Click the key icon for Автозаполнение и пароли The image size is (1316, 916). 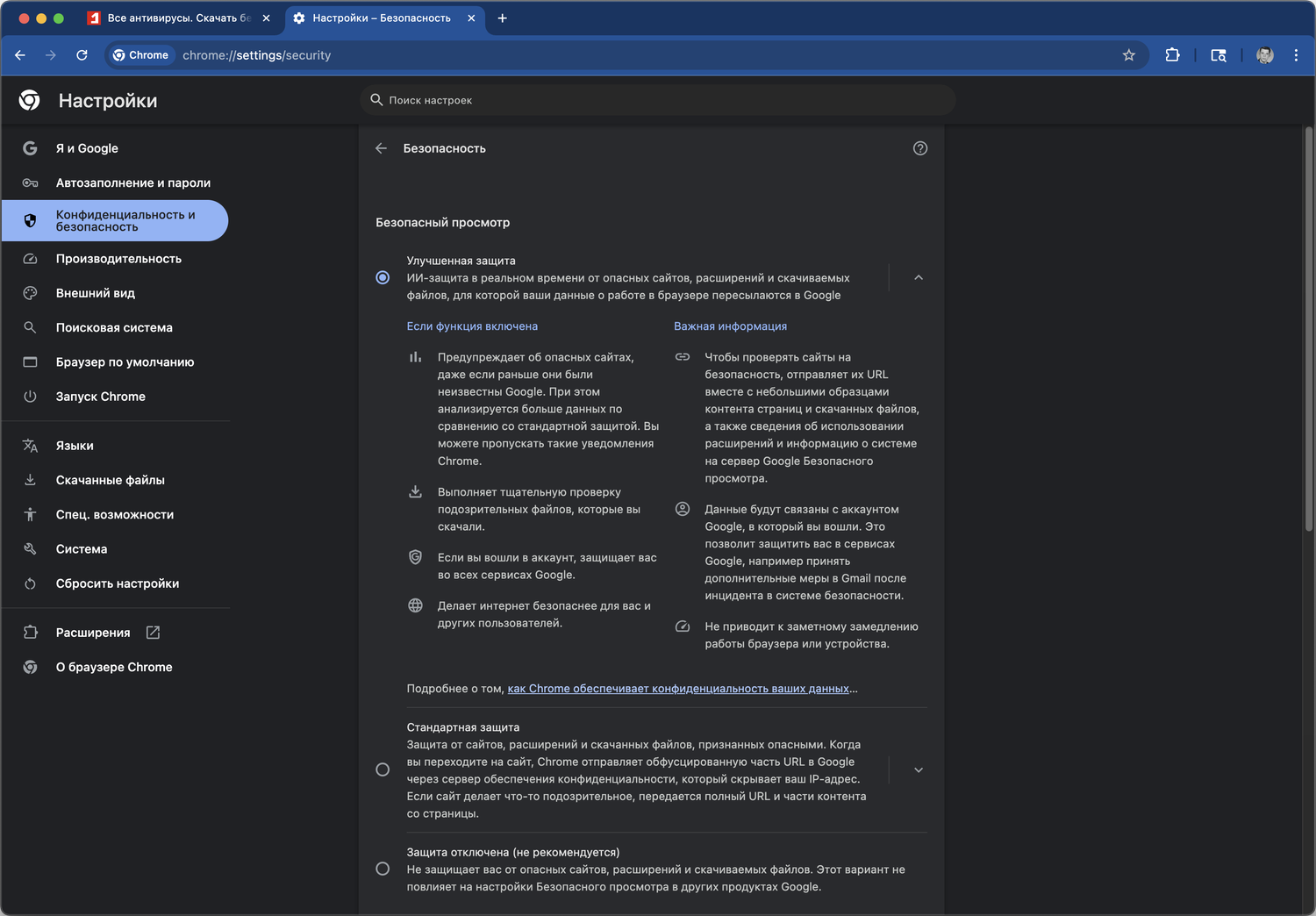[30, 182]
